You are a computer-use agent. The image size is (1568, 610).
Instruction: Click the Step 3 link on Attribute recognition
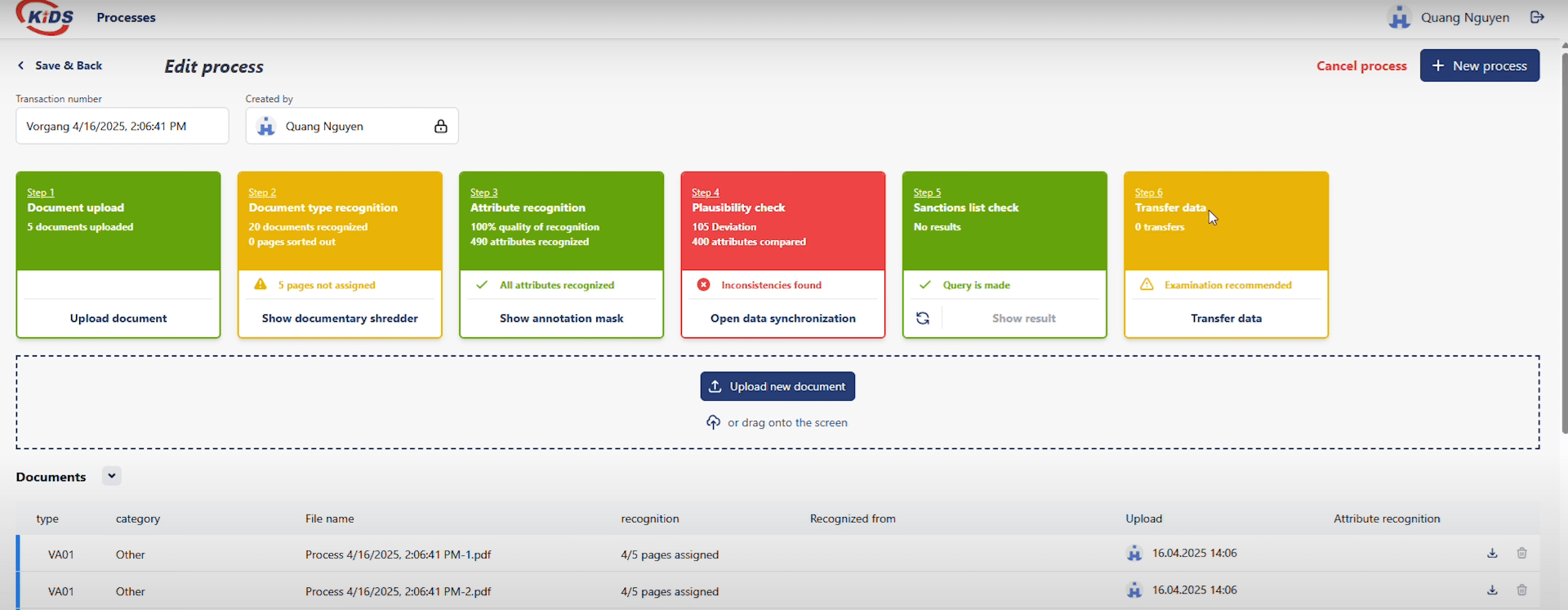483,193
